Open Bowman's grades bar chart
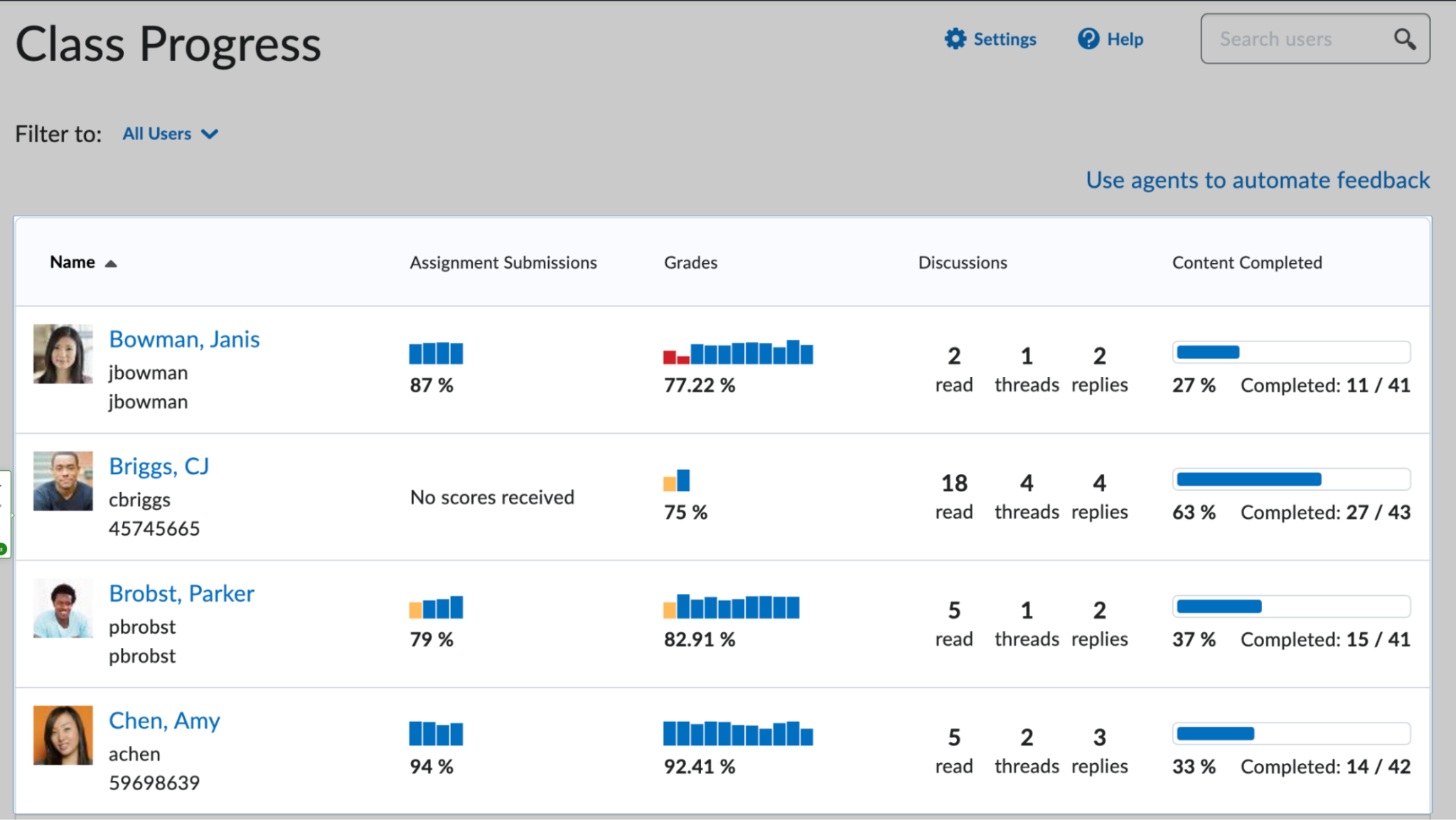Image resolution: width=1456 pixels, height=820 pixels. 738,352
